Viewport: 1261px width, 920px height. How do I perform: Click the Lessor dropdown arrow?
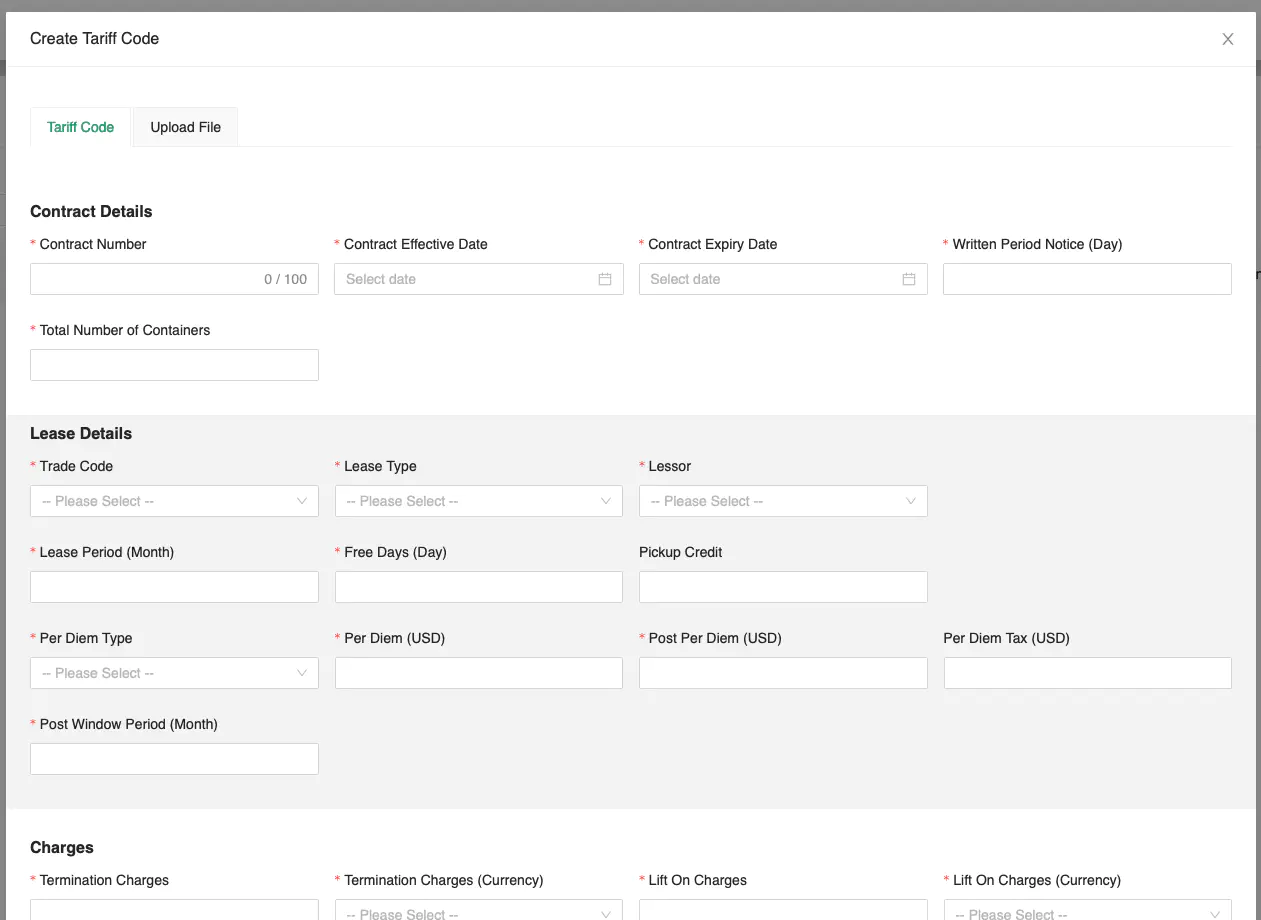(910, 501)
